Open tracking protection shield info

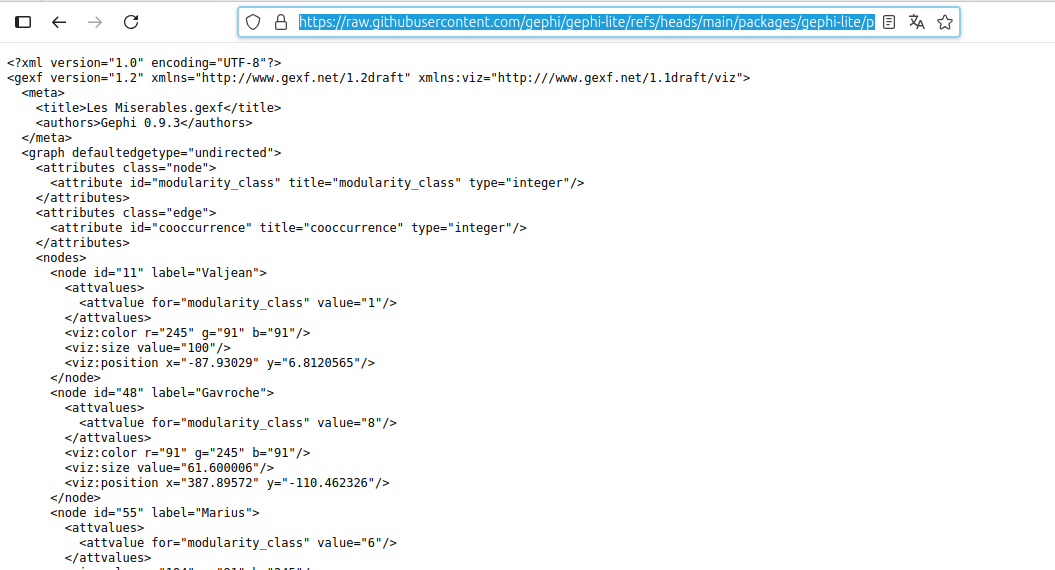point(253,22)
